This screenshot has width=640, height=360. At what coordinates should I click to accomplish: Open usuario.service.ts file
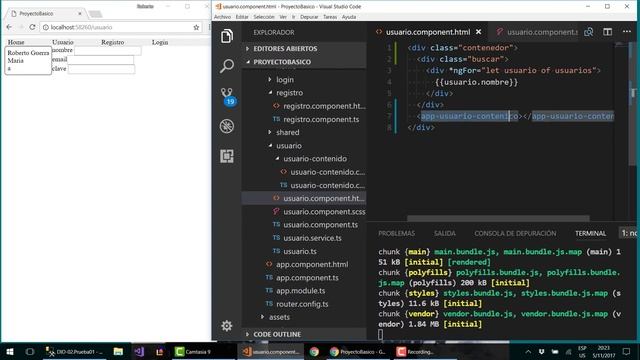(x=312, y=238)
